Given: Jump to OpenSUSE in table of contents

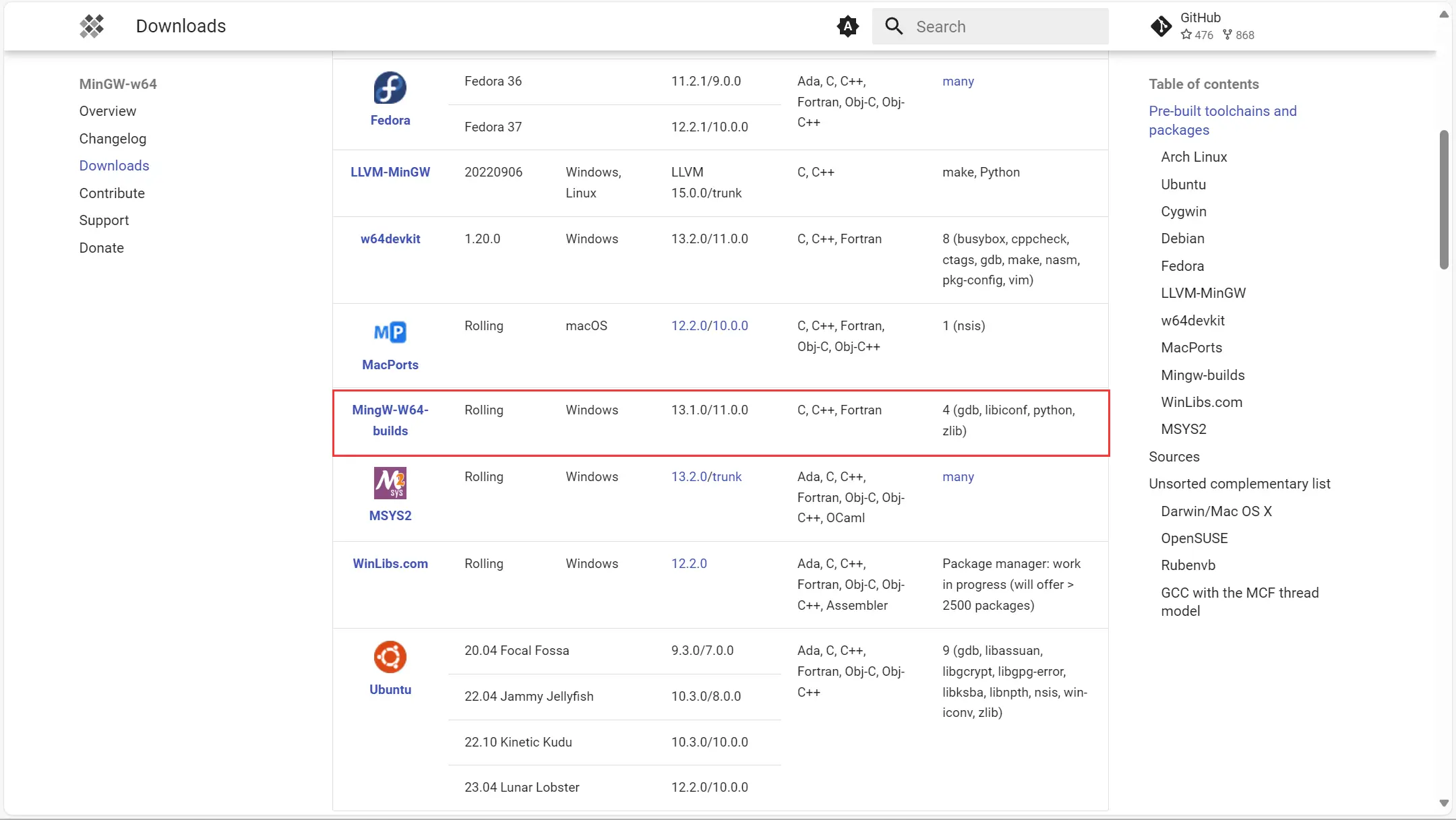Looking at the screenshot, I should [x=1194, y=538].
